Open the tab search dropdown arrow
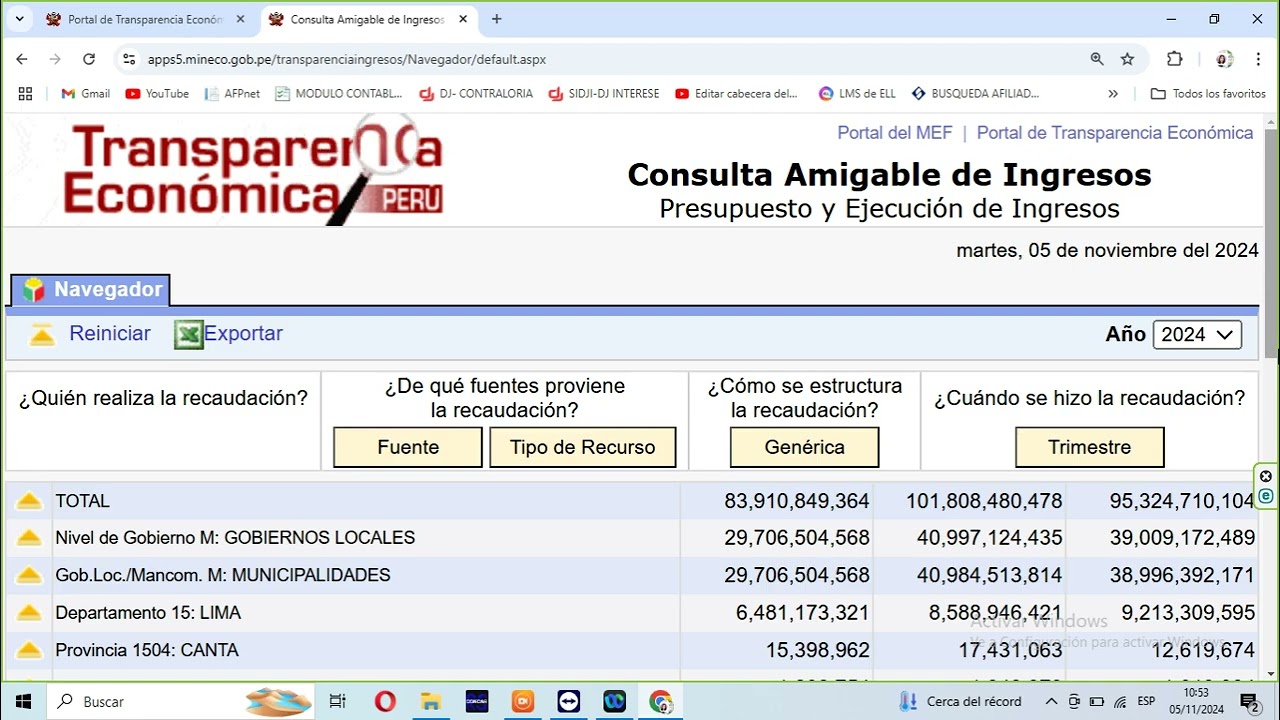This screenshot has height=720, width=1280. tap(18, 19)
